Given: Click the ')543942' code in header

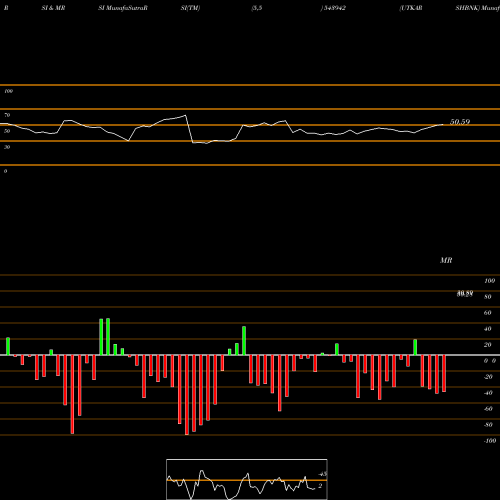Looking at the screenshot, I should coord(333,8).
